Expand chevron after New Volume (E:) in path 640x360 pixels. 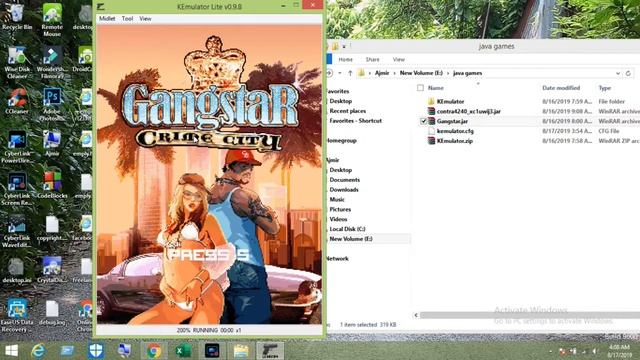[x=448, y=73]
